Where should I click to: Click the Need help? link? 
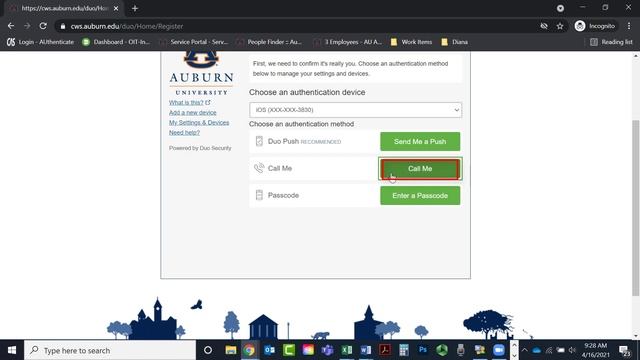coord(184,133)
